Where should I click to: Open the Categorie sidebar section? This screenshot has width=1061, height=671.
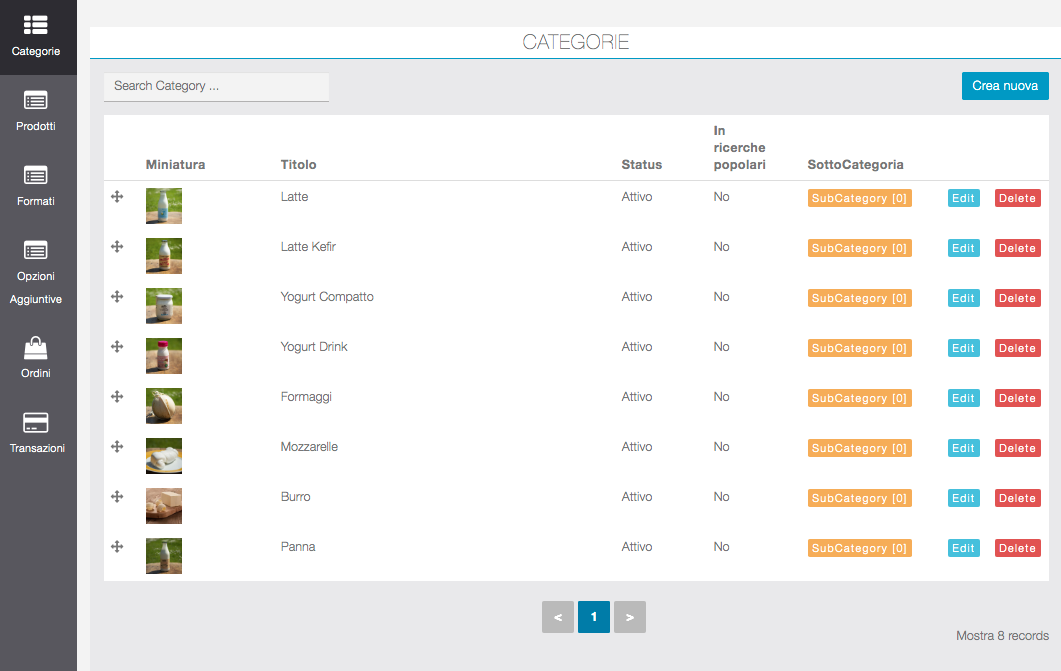point(37,35)
